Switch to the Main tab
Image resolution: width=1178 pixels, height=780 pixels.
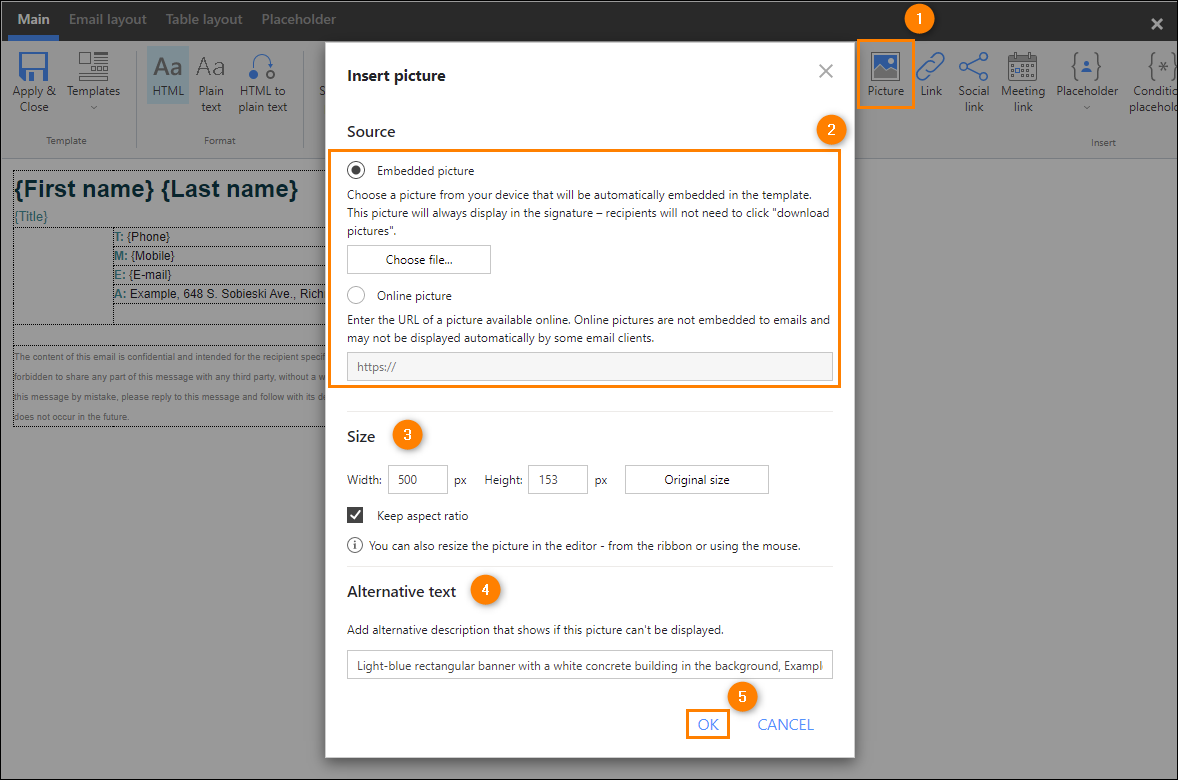[34, 20]
